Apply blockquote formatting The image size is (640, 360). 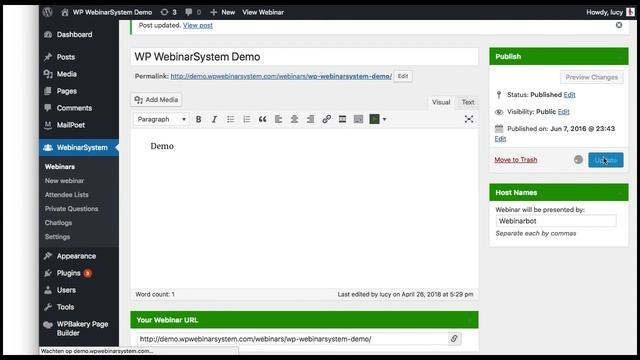[x=262, y=119]
